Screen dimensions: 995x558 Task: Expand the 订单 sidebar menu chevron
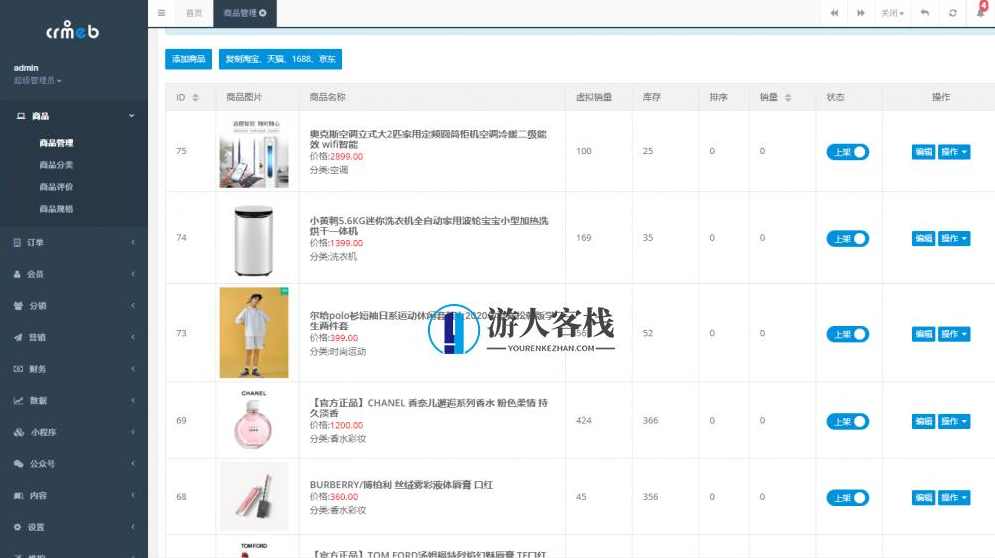(133, 242)
